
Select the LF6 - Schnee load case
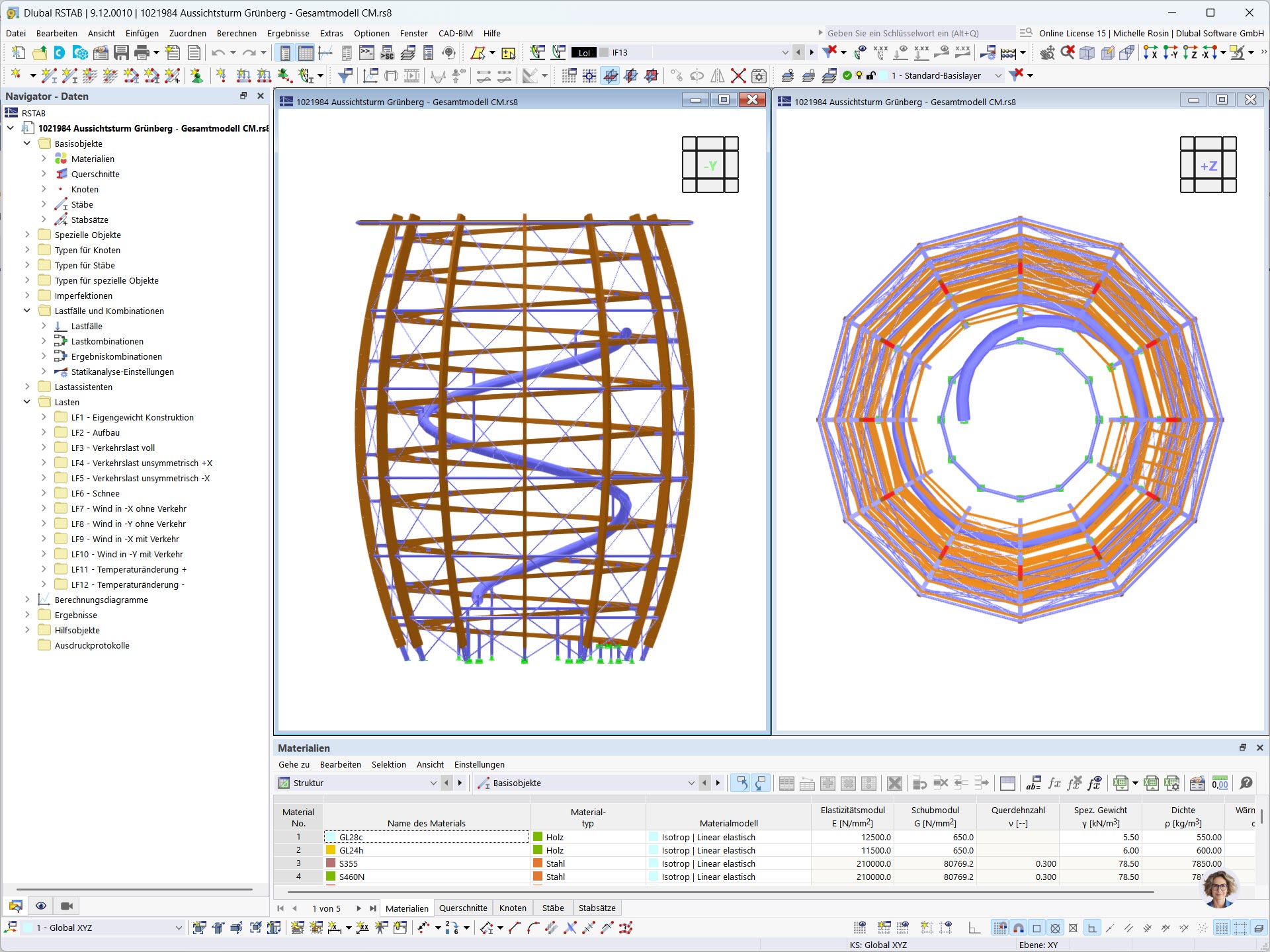tap(93, 493)
